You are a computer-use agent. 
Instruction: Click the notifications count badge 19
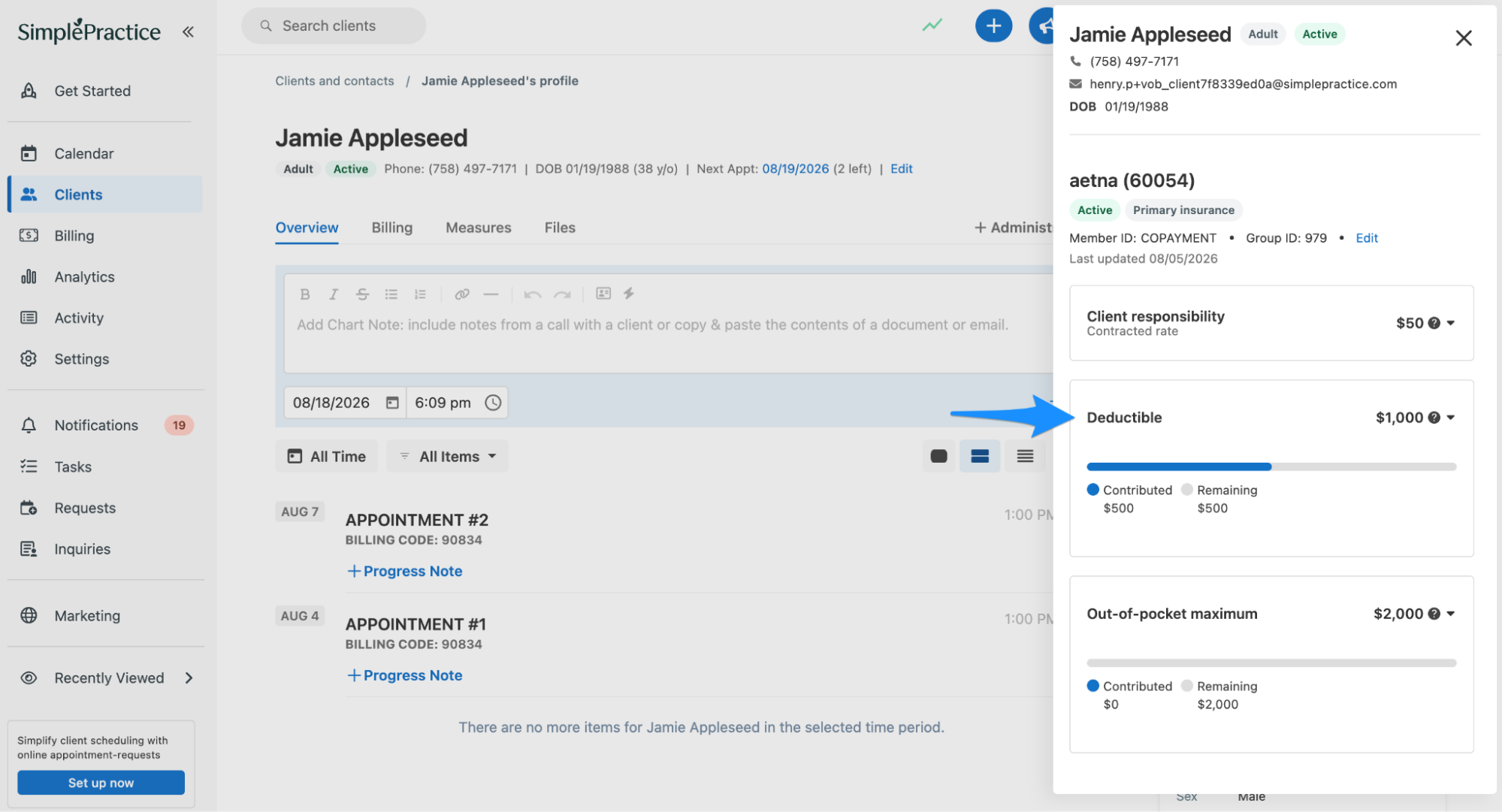click(x=179, y=425)
